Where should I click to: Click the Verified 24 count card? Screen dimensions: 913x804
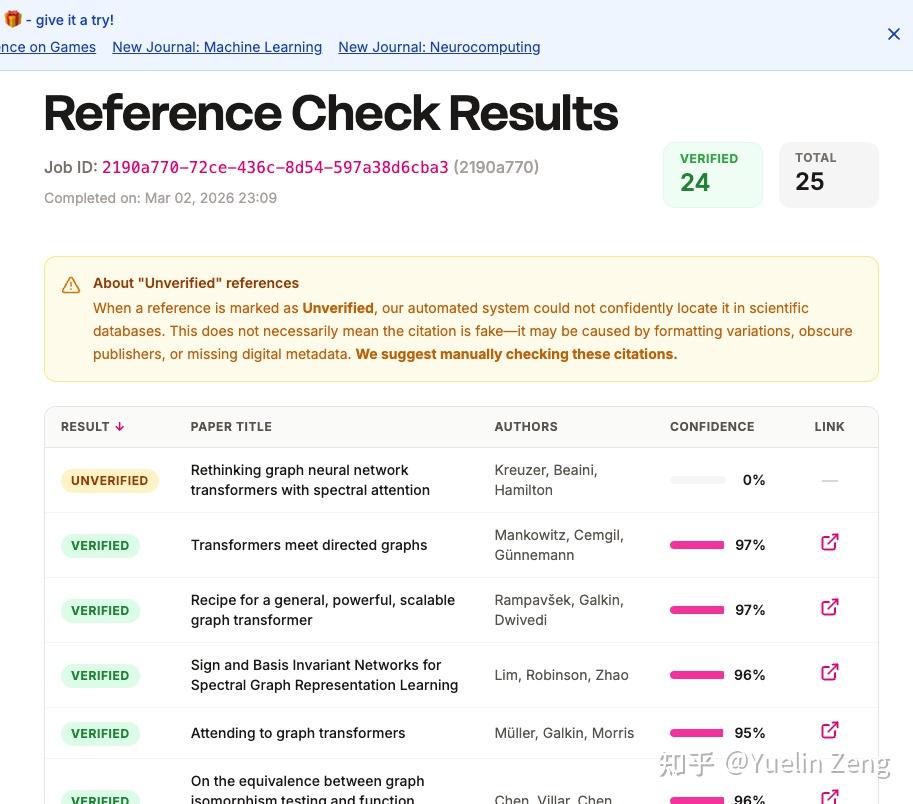712,174
